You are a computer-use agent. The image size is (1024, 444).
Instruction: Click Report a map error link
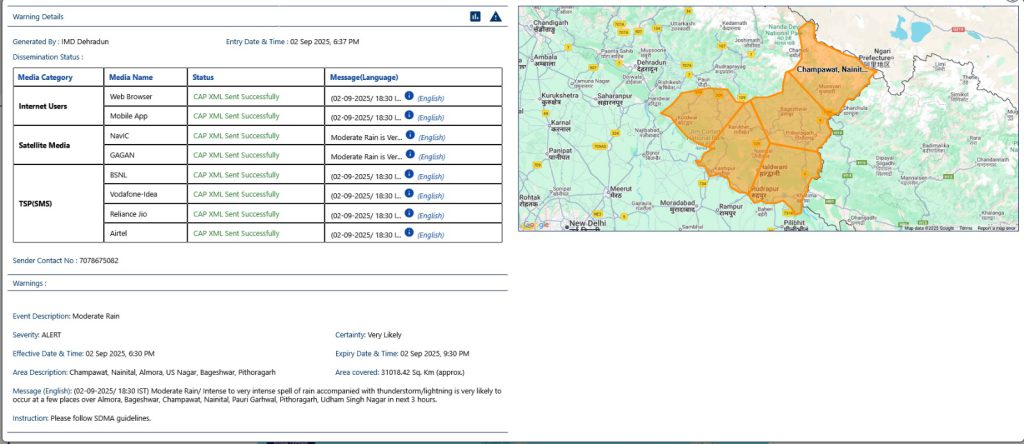click(x=997, y=228)
